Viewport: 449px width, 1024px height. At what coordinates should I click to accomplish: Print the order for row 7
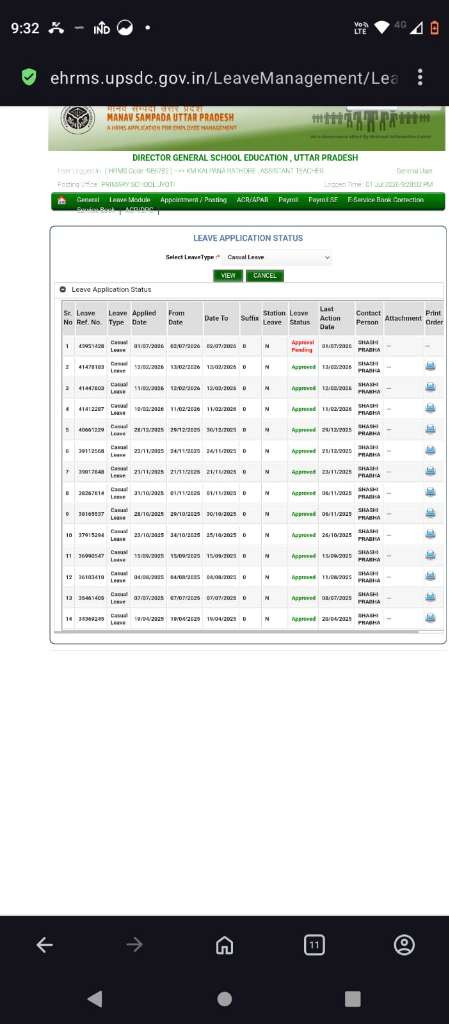430,471
